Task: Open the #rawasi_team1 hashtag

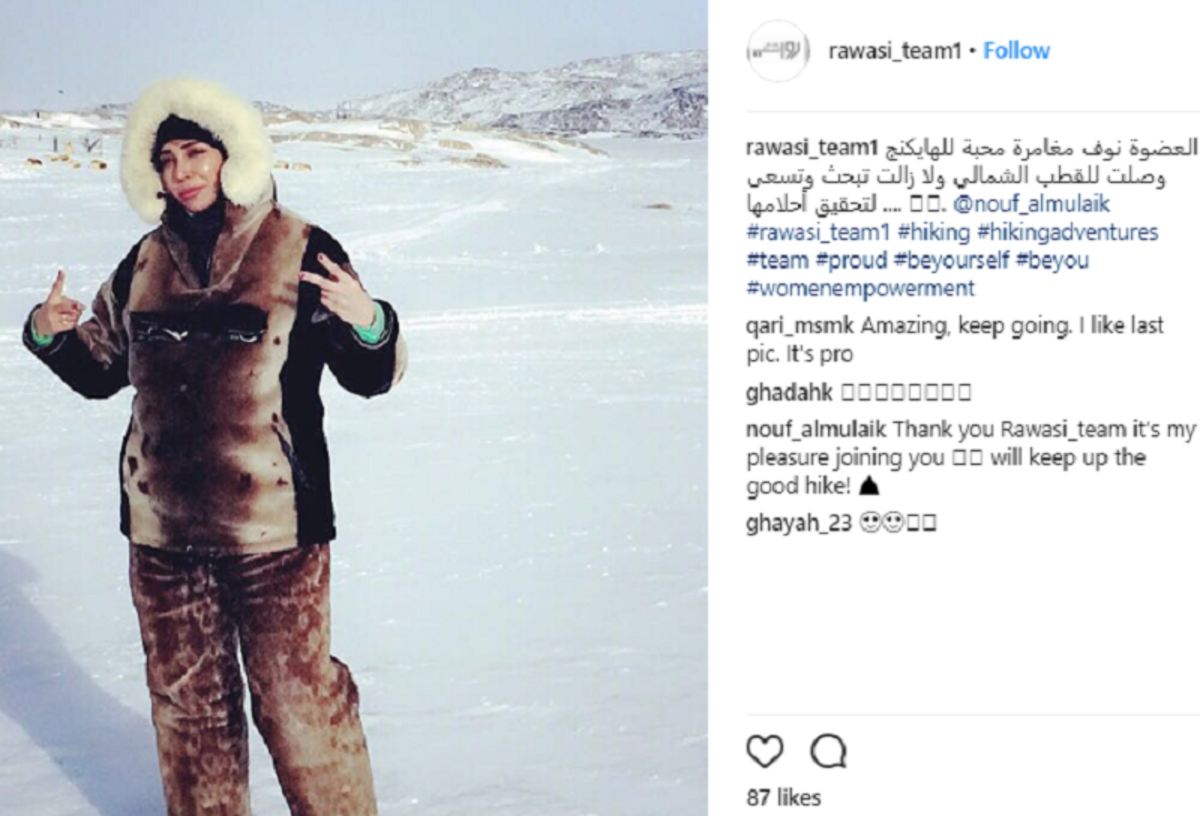Action: tap(818, 233)
